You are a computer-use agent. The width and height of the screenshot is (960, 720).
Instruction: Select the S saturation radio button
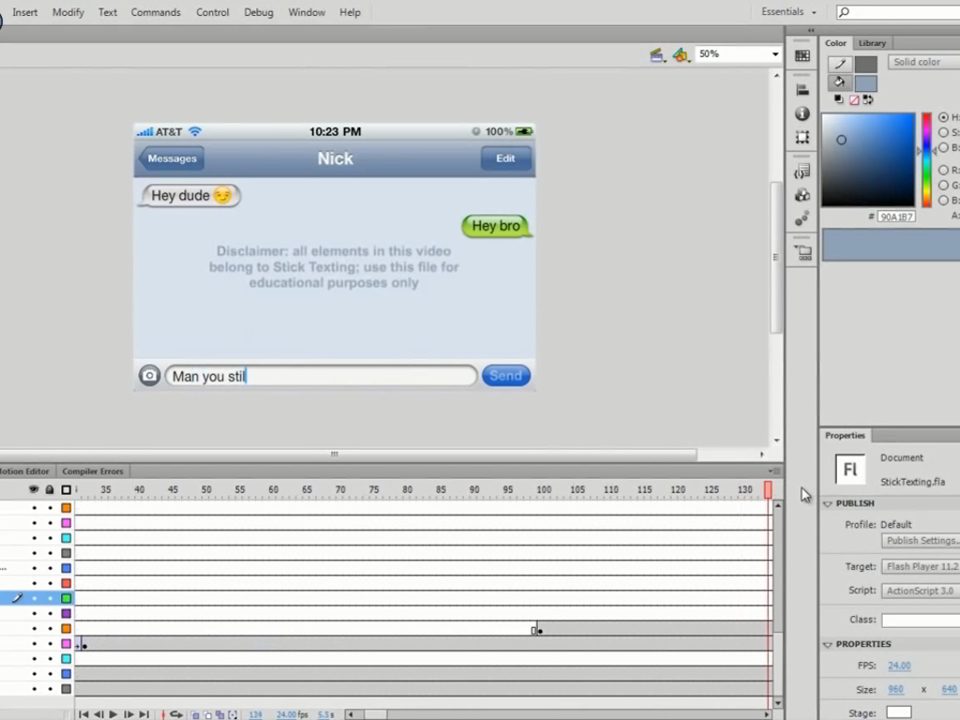click(943, 132)
